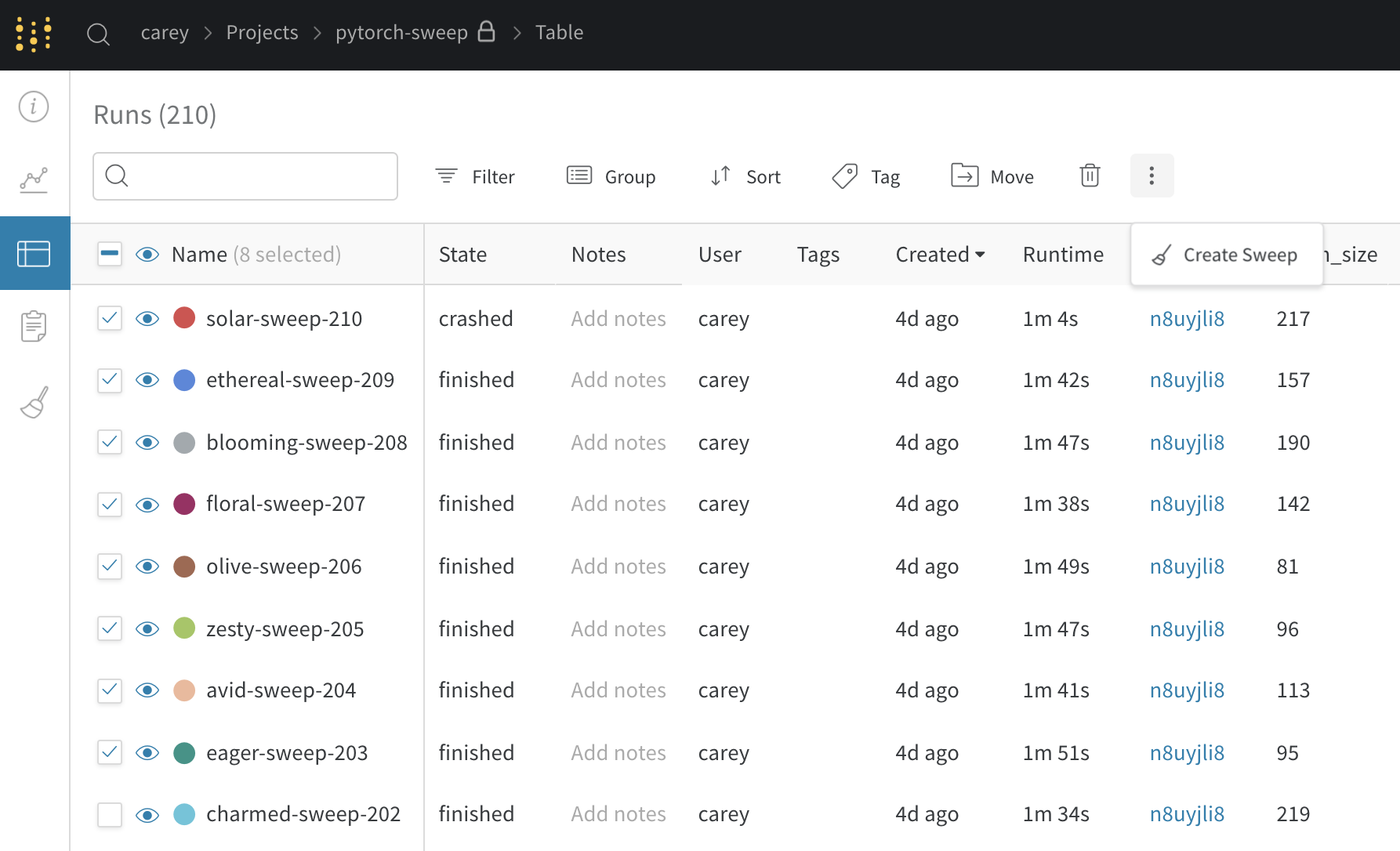This screenshot has width=1400, height=851.
Task: Click the Weights & Biases logo icon
Action: pos(34,34)
